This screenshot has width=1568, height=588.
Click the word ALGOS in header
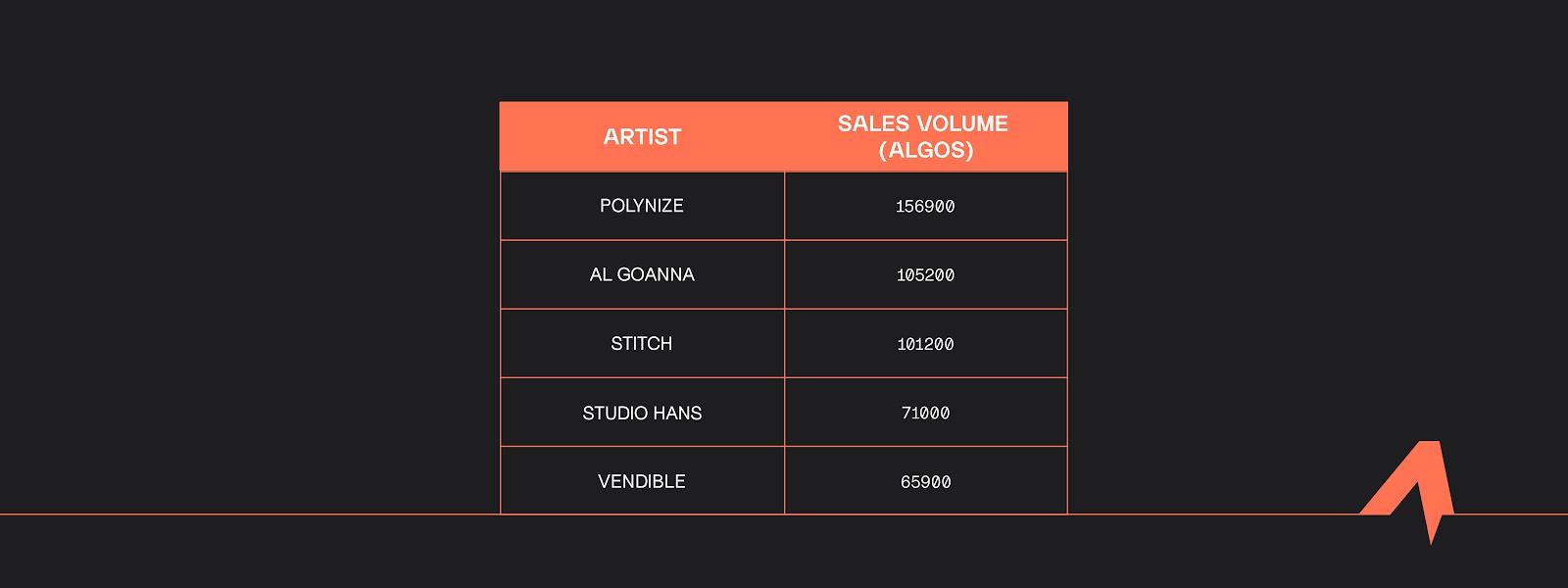pyautogui.click(x=926, y=150)
